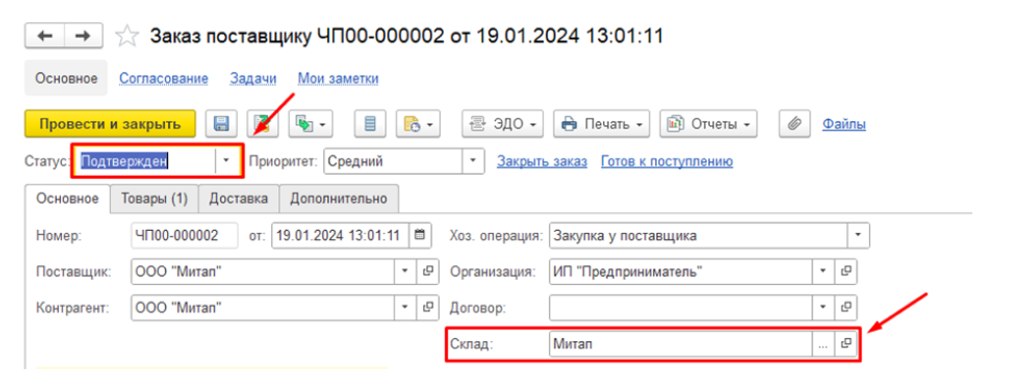Switch to the Дополнительно tab
Screen dimensions: 1019x389
click(x=339, y=199)
